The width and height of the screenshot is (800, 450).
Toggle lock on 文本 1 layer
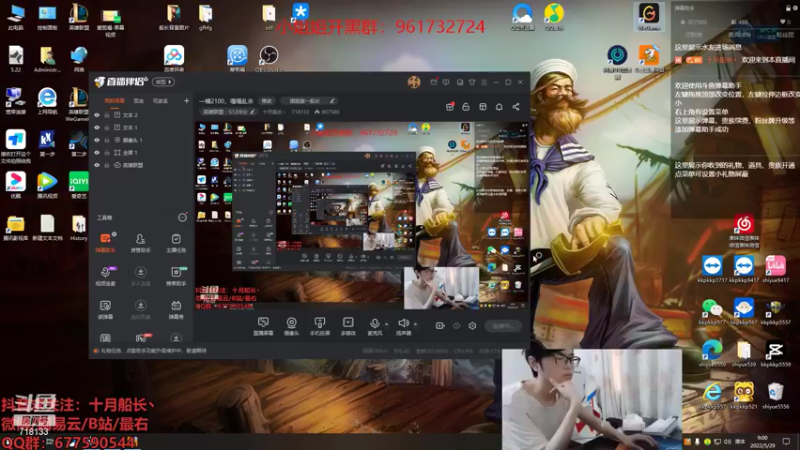point(107,128)
